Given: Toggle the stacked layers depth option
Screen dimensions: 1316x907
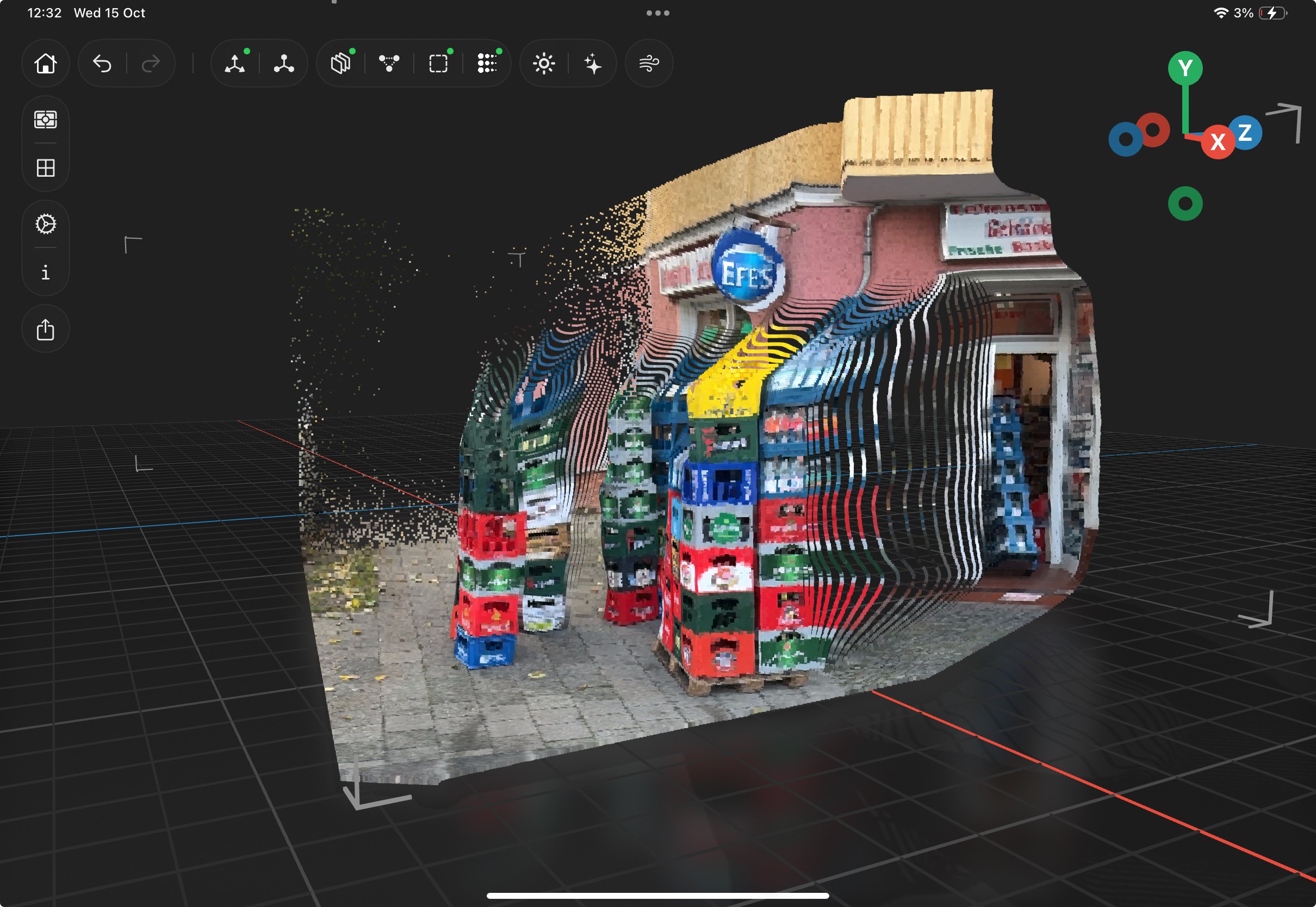Looking at the screenshot, I should tap(340, 63).
